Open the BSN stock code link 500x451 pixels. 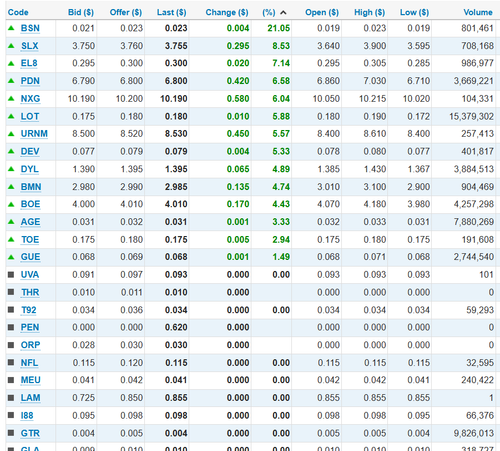(x=30, y=28)
